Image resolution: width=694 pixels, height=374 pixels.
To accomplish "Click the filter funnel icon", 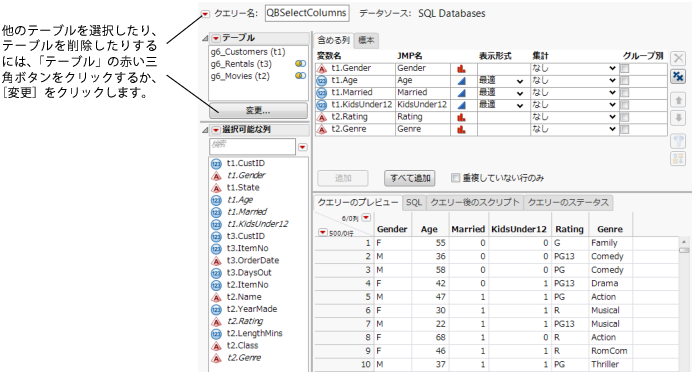I will 678,142.
